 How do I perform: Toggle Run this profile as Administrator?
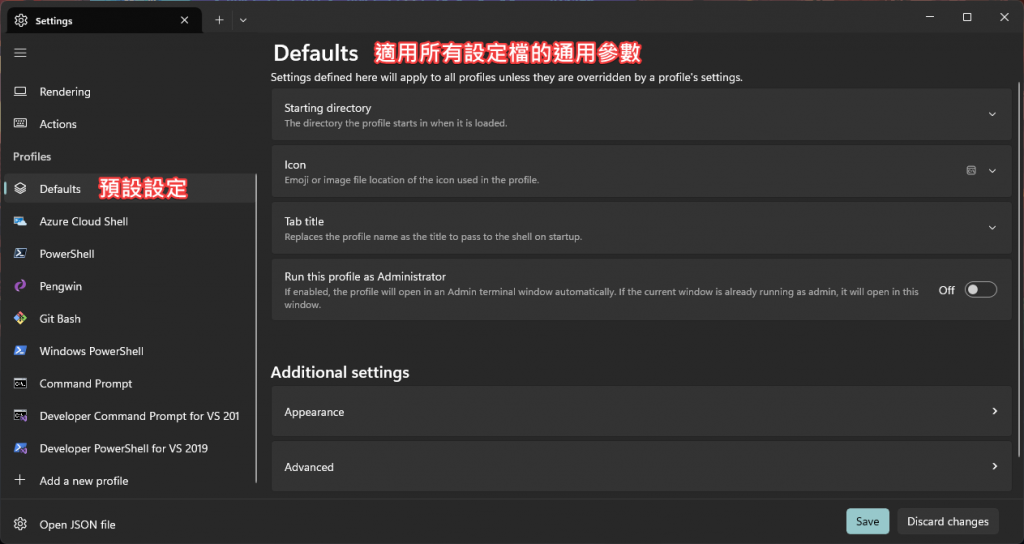tap(981, 289)
